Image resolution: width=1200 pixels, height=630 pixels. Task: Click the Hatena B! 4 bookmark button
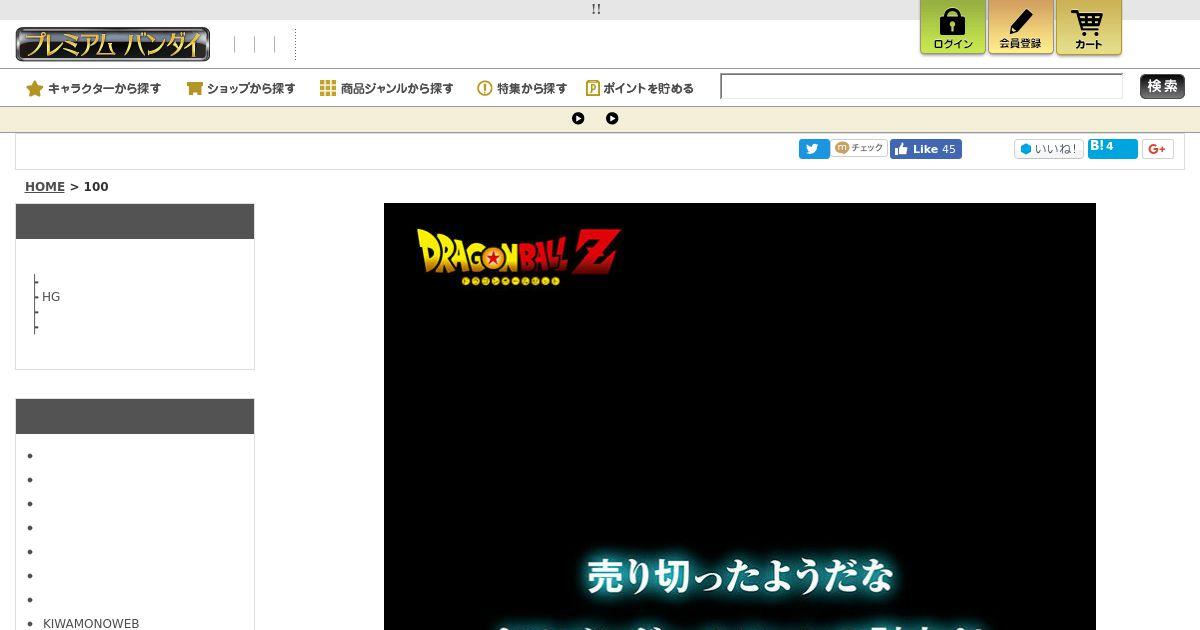1113,148
